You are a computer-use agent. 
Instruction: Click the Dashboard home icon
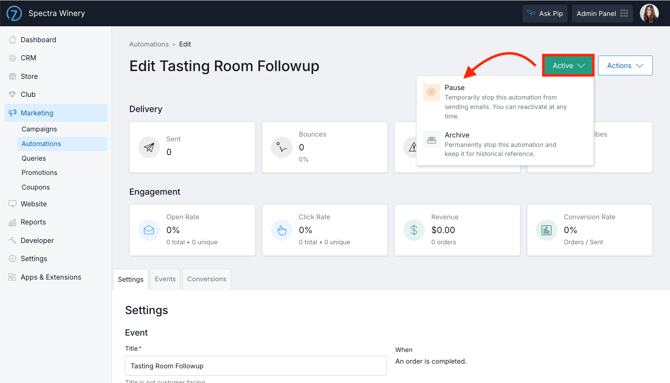[12, 40]
